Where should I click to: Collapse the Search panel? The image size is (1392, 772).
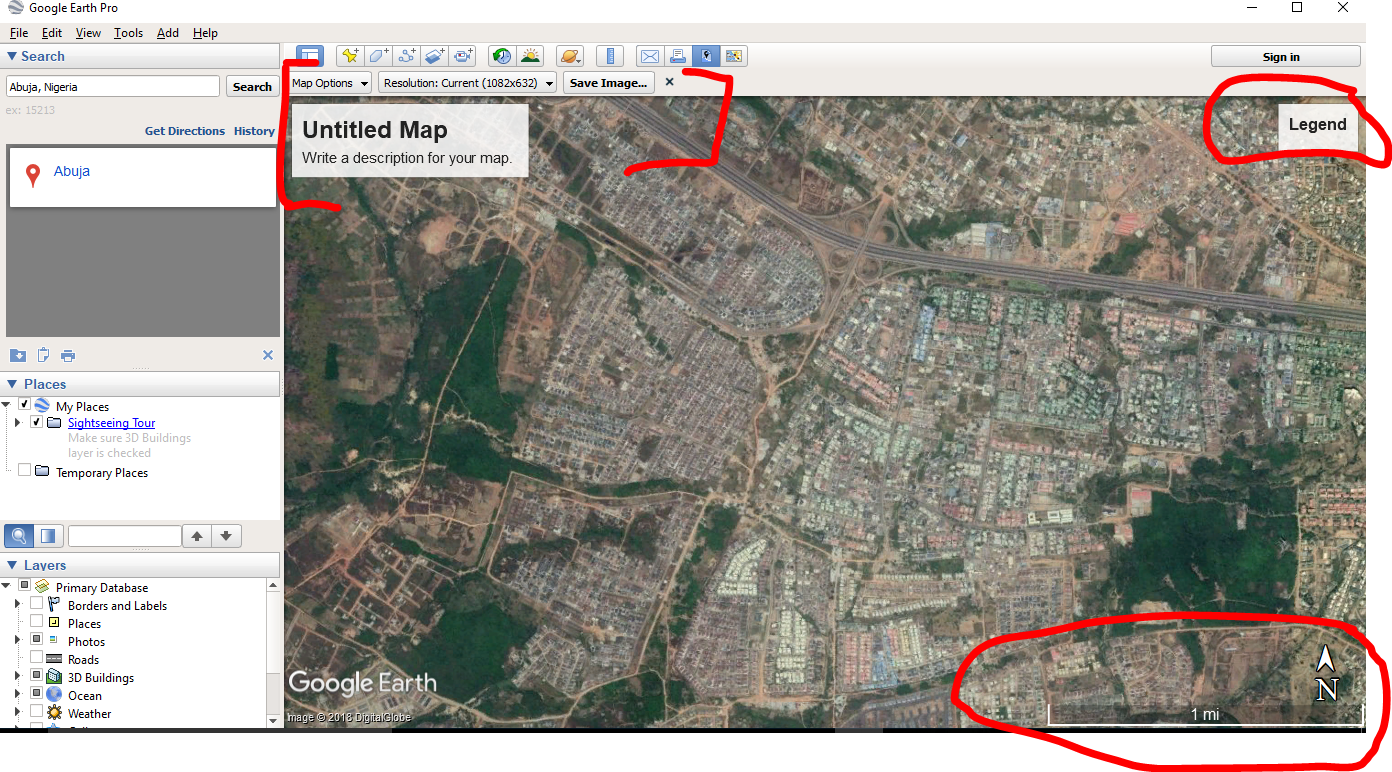[x=12, y=56]
